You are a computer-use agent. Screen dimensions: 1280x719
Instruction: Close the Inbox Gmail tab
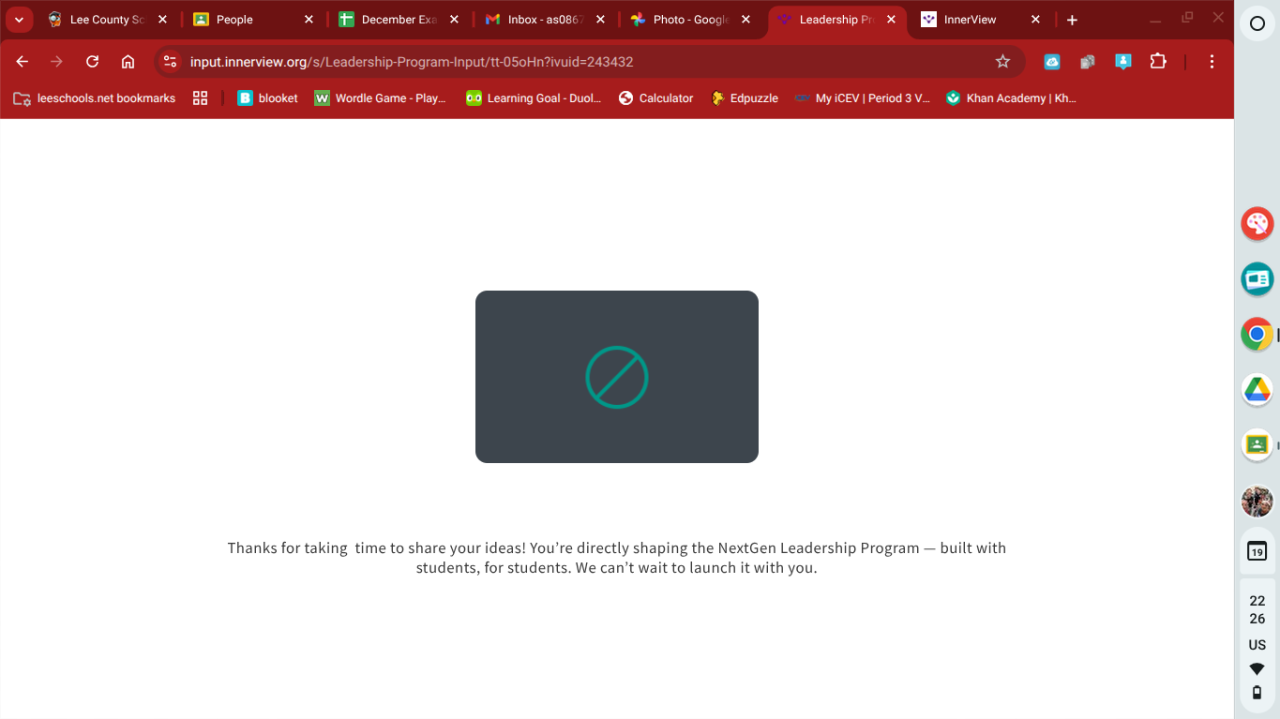click(x=600, y=19)
